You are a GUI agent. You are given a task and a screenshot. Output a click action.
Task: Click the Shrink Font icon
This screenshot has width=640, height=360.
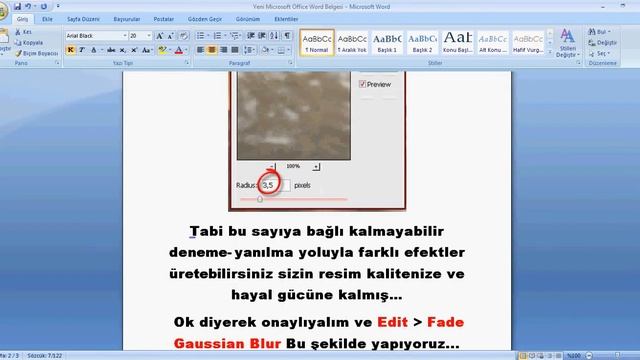tap(171, 36)
